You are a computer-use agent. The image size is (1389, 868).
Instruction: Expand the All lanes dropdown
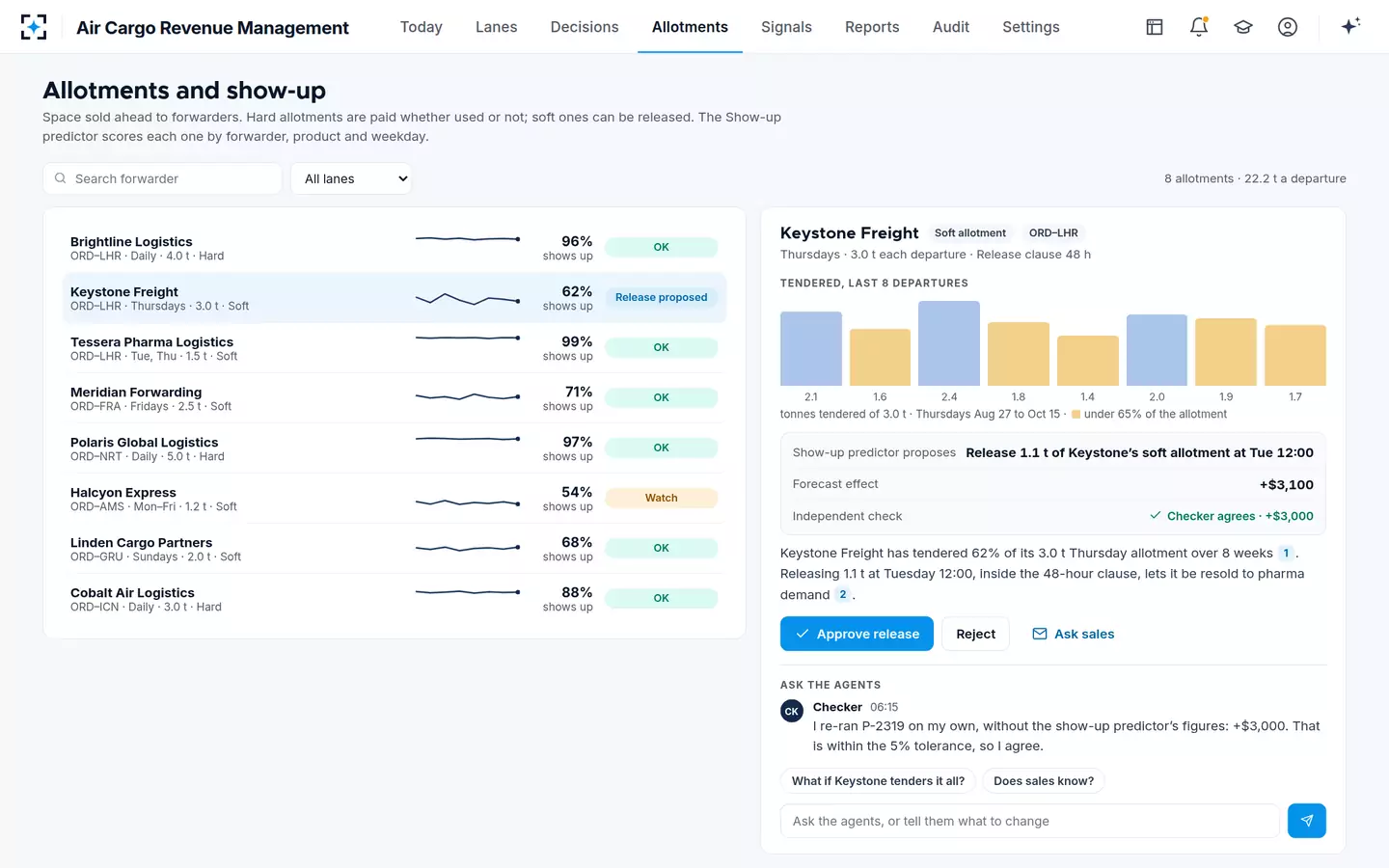(x=351, y=178)
